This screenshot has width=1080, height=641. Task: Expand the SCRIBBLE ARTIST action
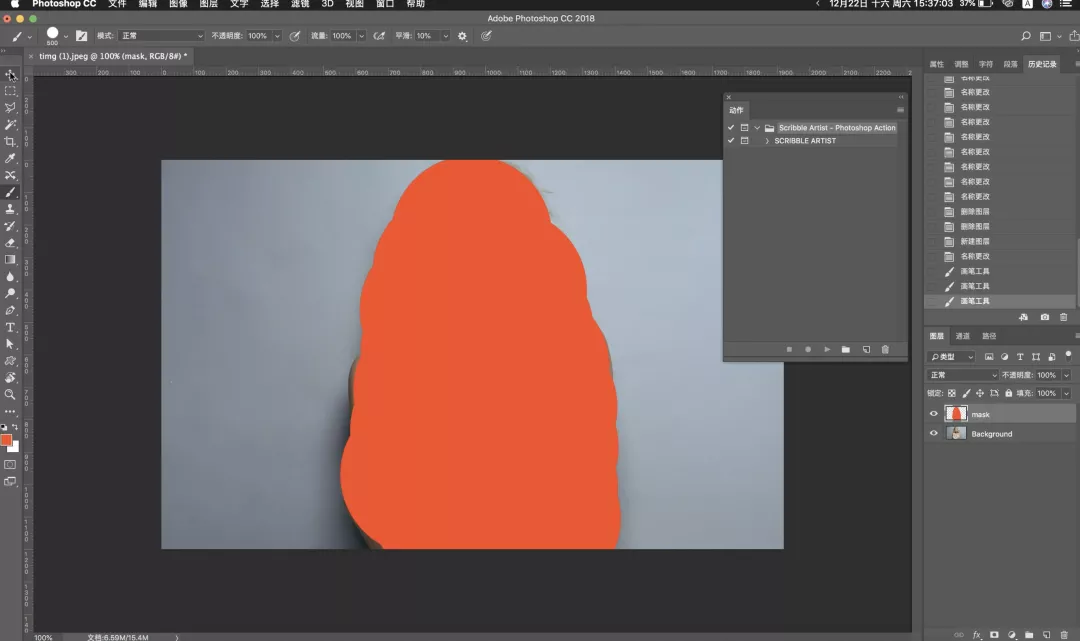click(767, 140)
